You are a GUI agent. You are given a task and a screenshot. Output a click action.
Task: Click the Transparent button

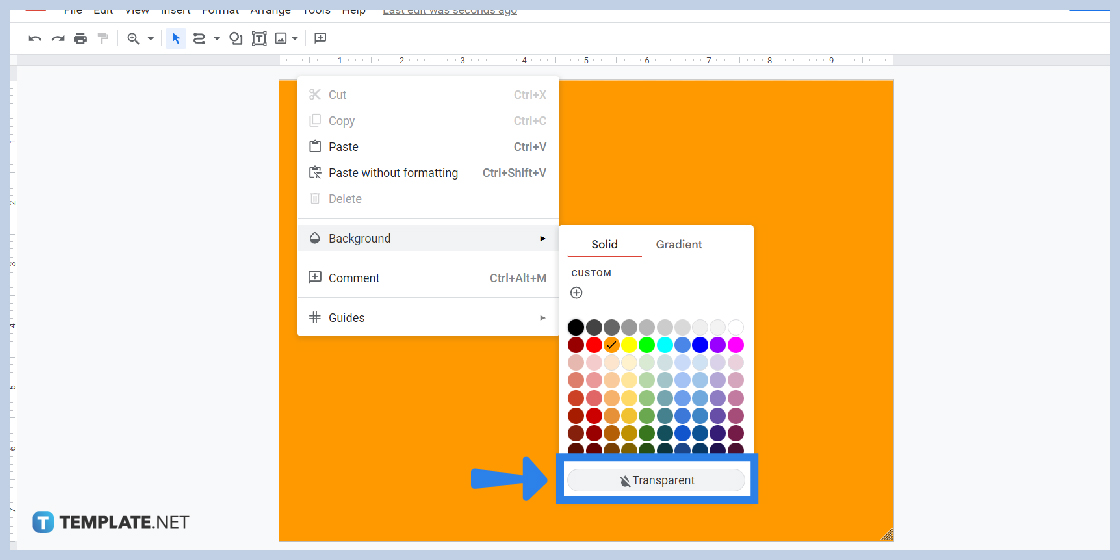[x=656, y=481]
